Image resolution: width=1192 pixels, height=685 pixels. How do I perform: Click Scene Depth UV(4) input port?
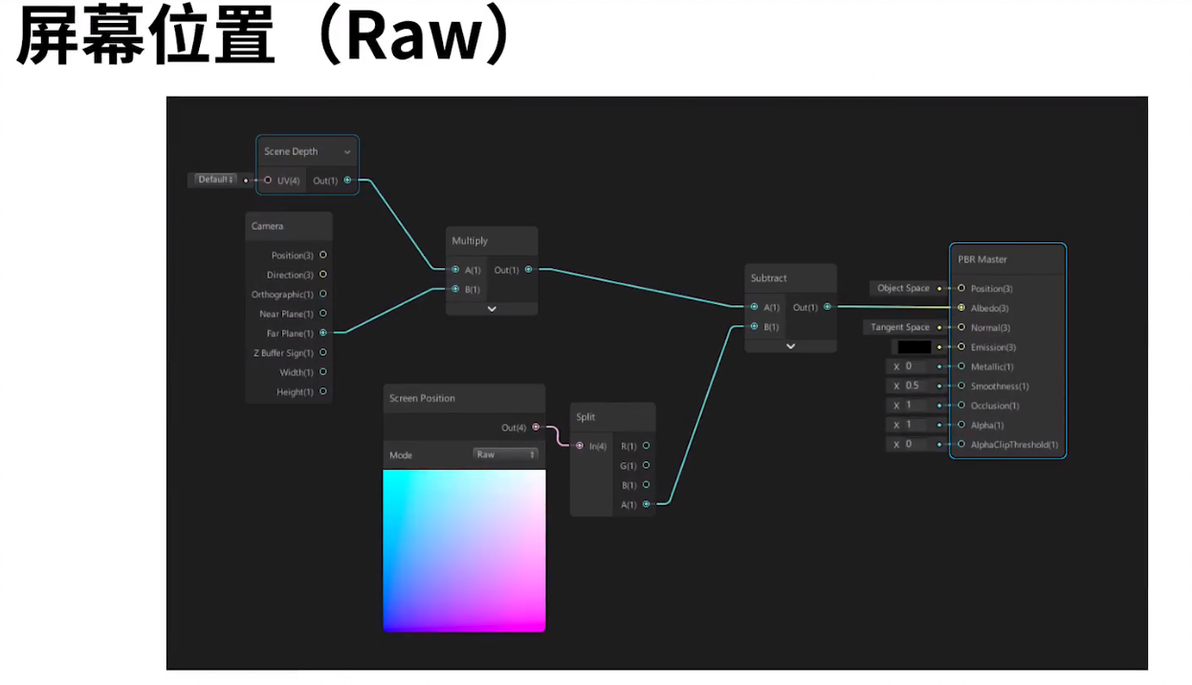[x=268, y=180]
